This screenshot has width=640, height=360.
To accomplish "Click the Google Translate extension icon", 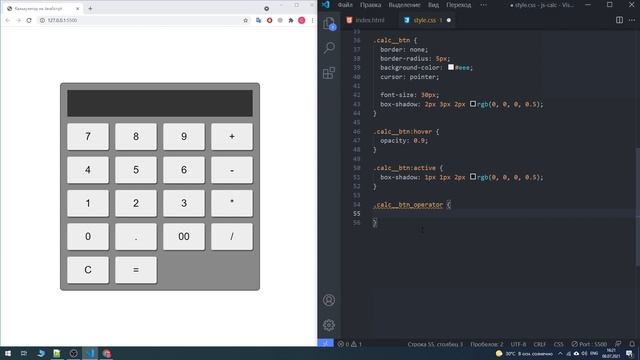I will click(258, 20).
